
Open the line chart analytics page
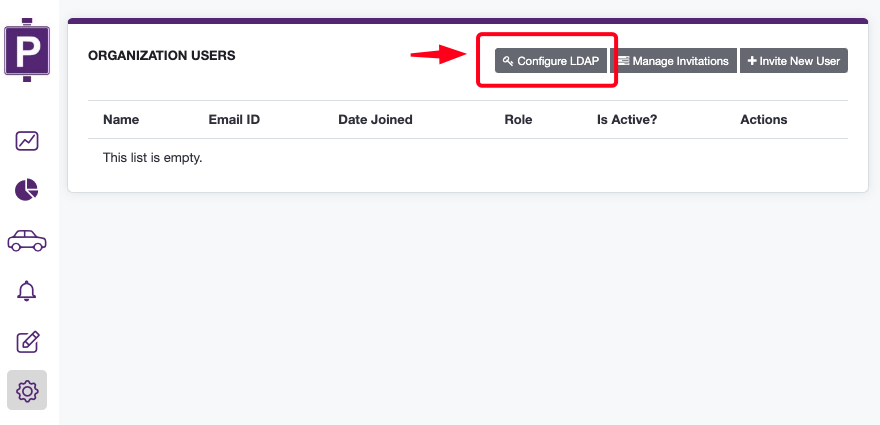(x=27, y=141)
